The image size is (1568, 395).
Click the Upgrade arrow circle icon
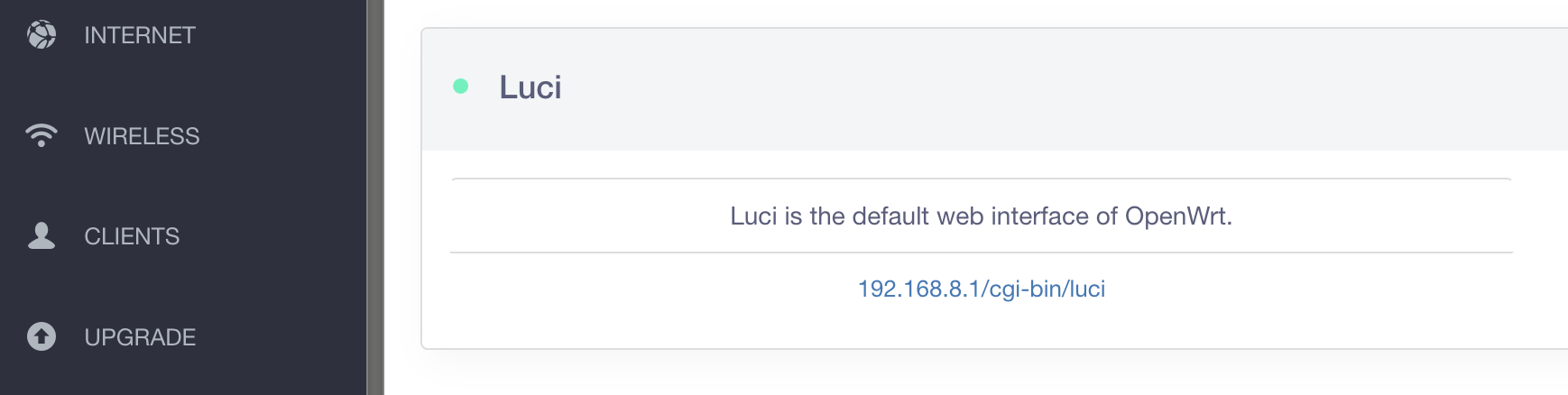tap(42, 336)
